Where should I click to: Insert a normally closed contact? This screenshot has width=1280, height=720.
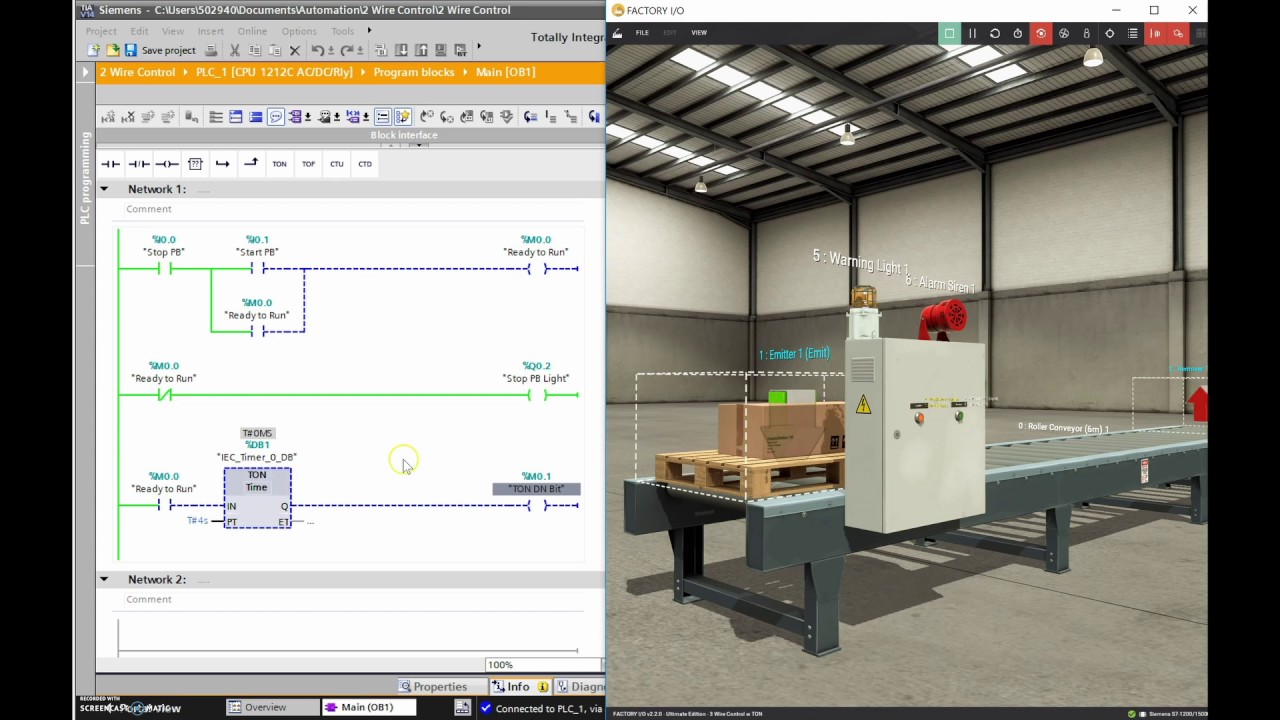[x=139, y=164]
